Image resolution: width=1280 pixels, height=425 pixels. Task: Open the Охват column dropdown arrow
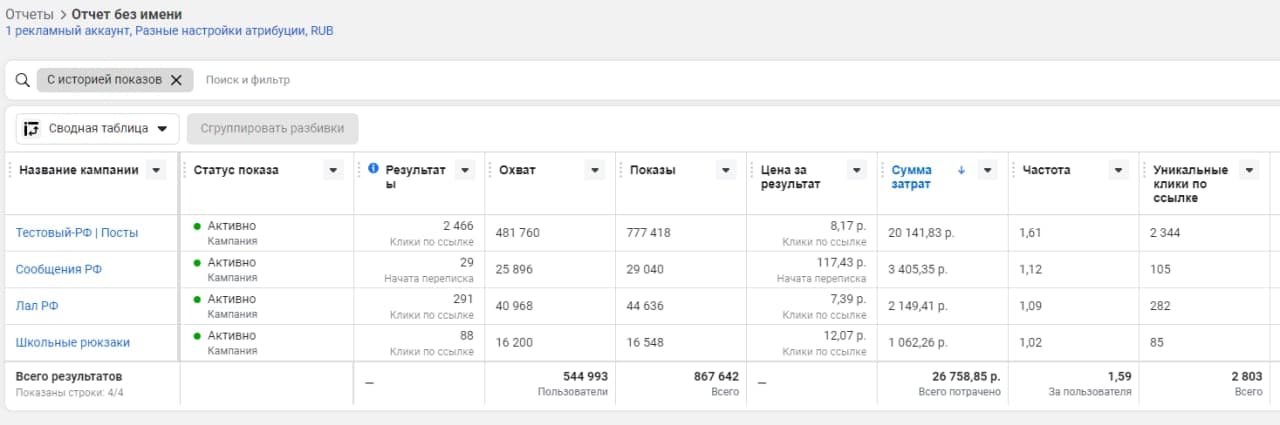click(594, 170)
